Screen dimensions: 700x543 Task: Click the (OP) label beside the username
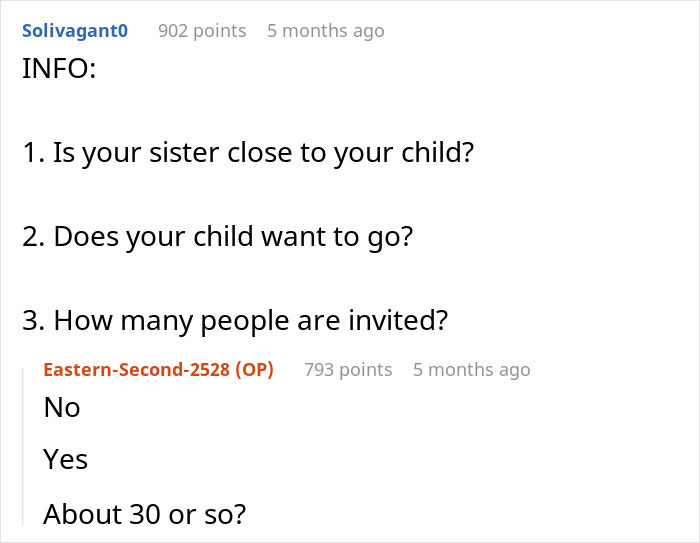(254, 370)
